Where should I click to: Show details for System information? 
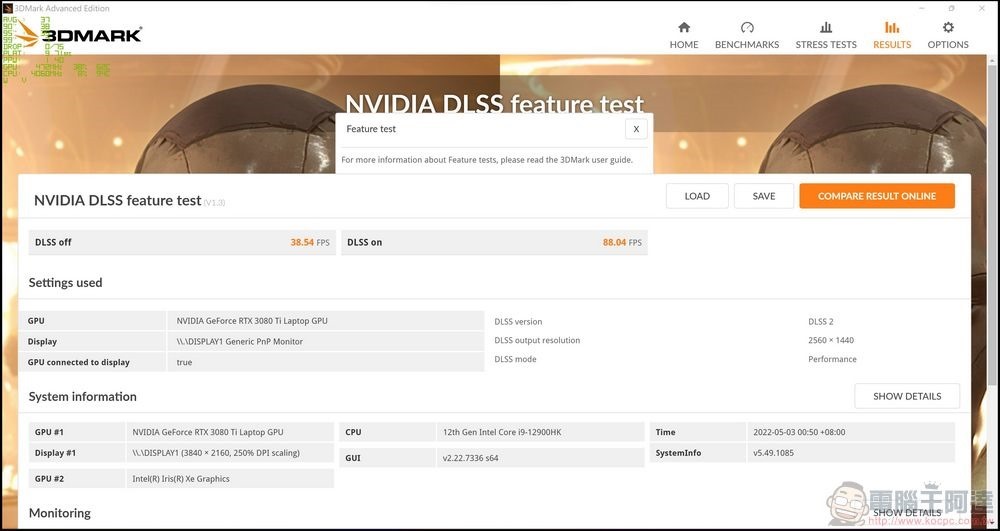pyautogui.click(x=907, y=396)
